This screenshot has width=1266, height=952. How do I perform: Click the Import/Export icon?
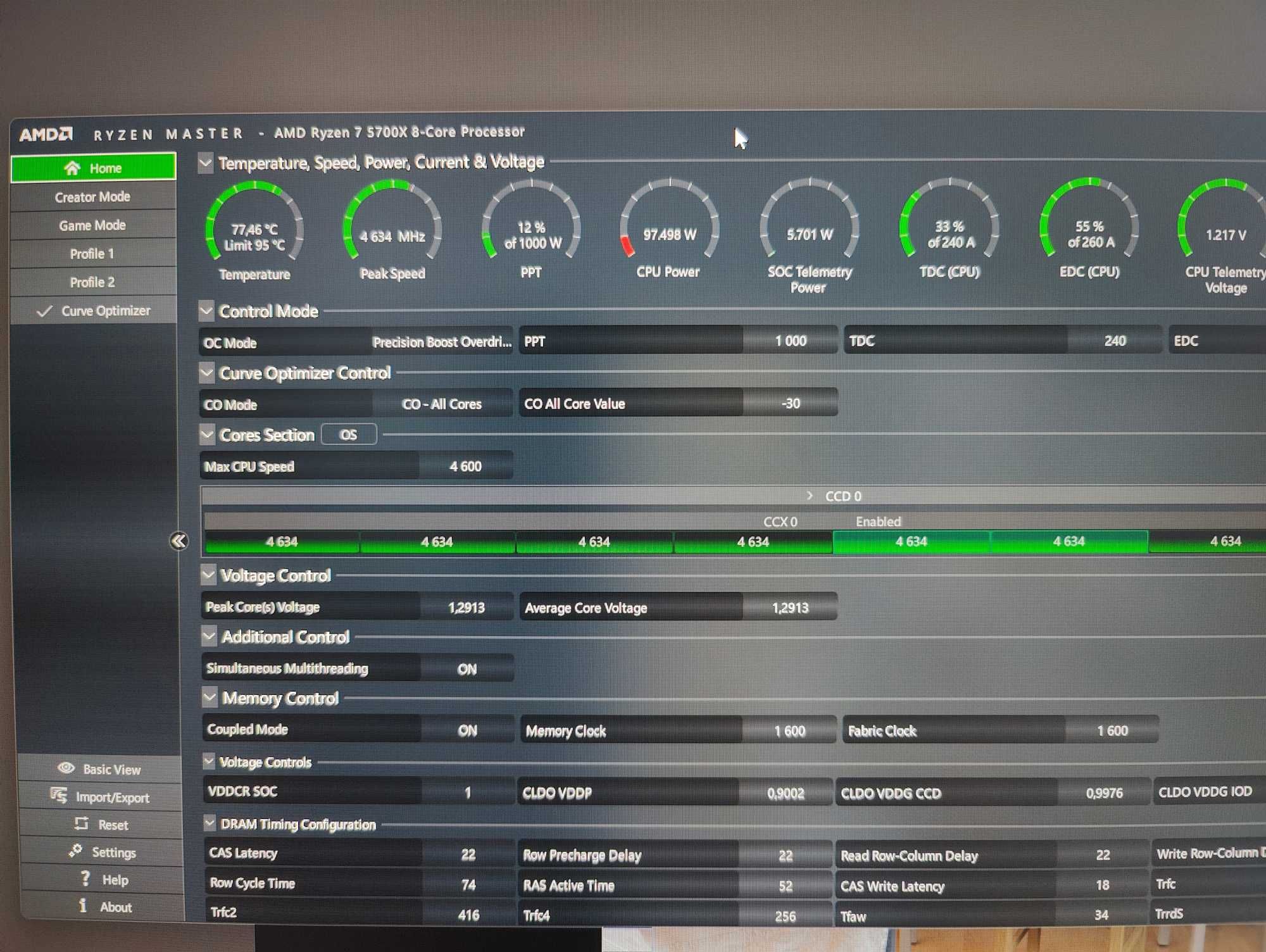click(x=59, y=796)
